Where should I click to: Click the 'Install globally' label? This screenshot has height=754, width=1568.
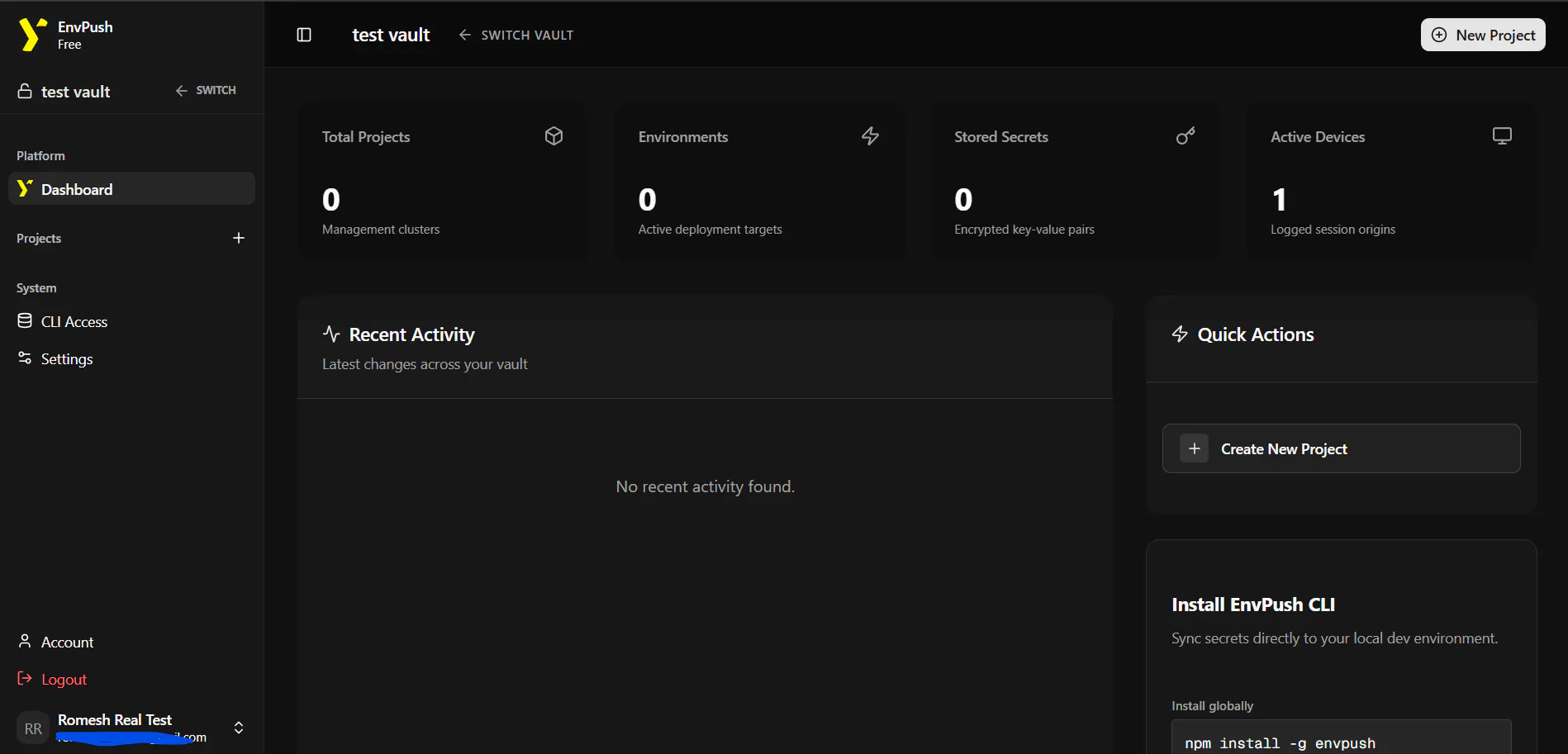click(1212, 706)
